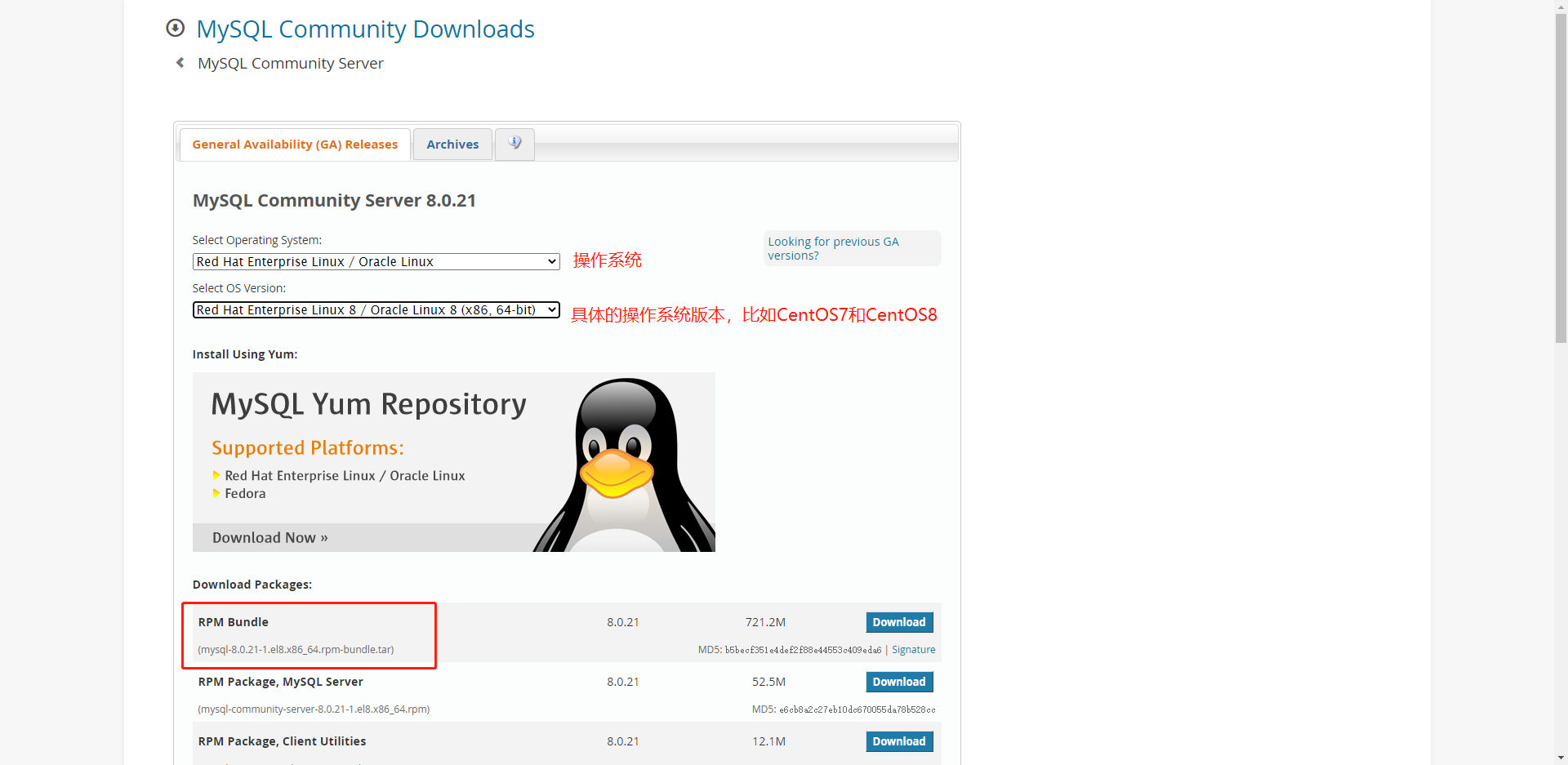Select filename mysql-8.0.21-1.el8.x86_64.rpm-bundle.tar
The width and height of the screenshot is (1568, 765).
tap(296, 650)
